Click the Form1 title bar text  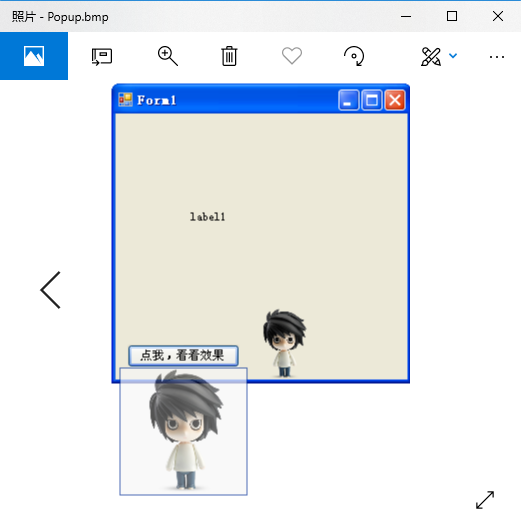tap(156, 100)
